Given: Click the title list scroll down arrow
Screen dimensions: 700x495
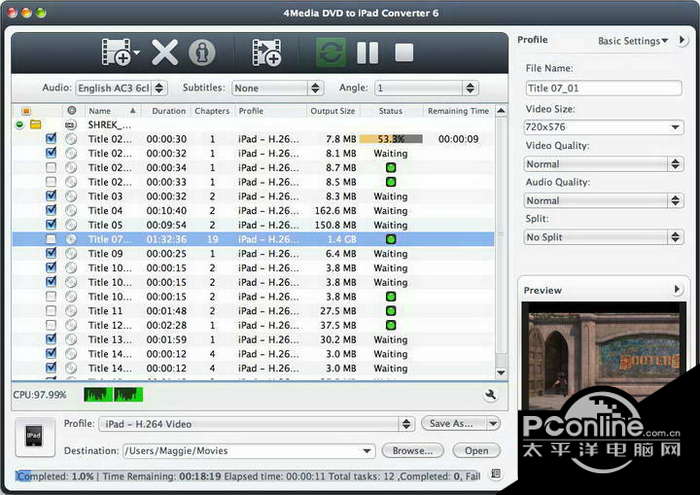Looking at the screenshot, I should [x=501, y=373].
